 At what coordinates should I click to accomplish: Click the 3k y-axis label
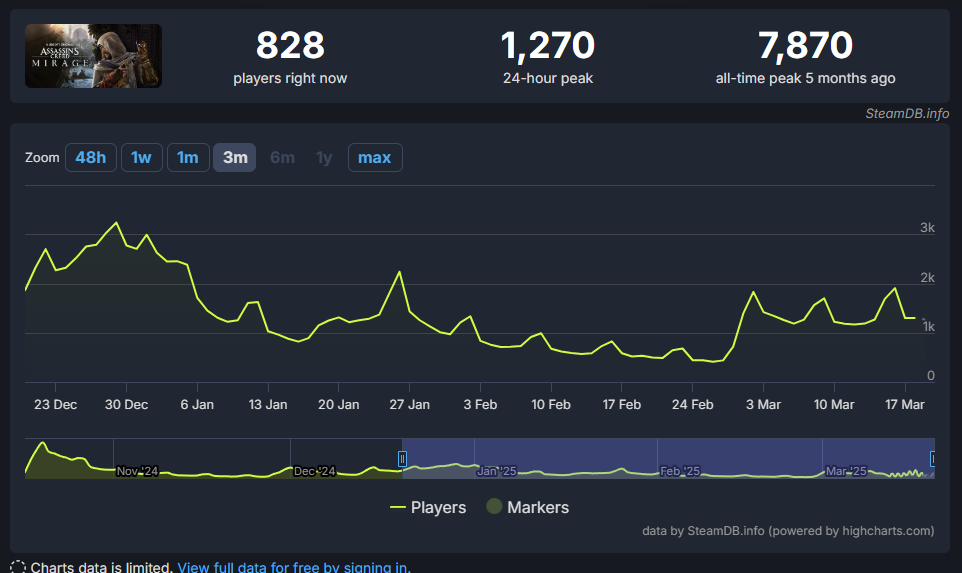927,228
